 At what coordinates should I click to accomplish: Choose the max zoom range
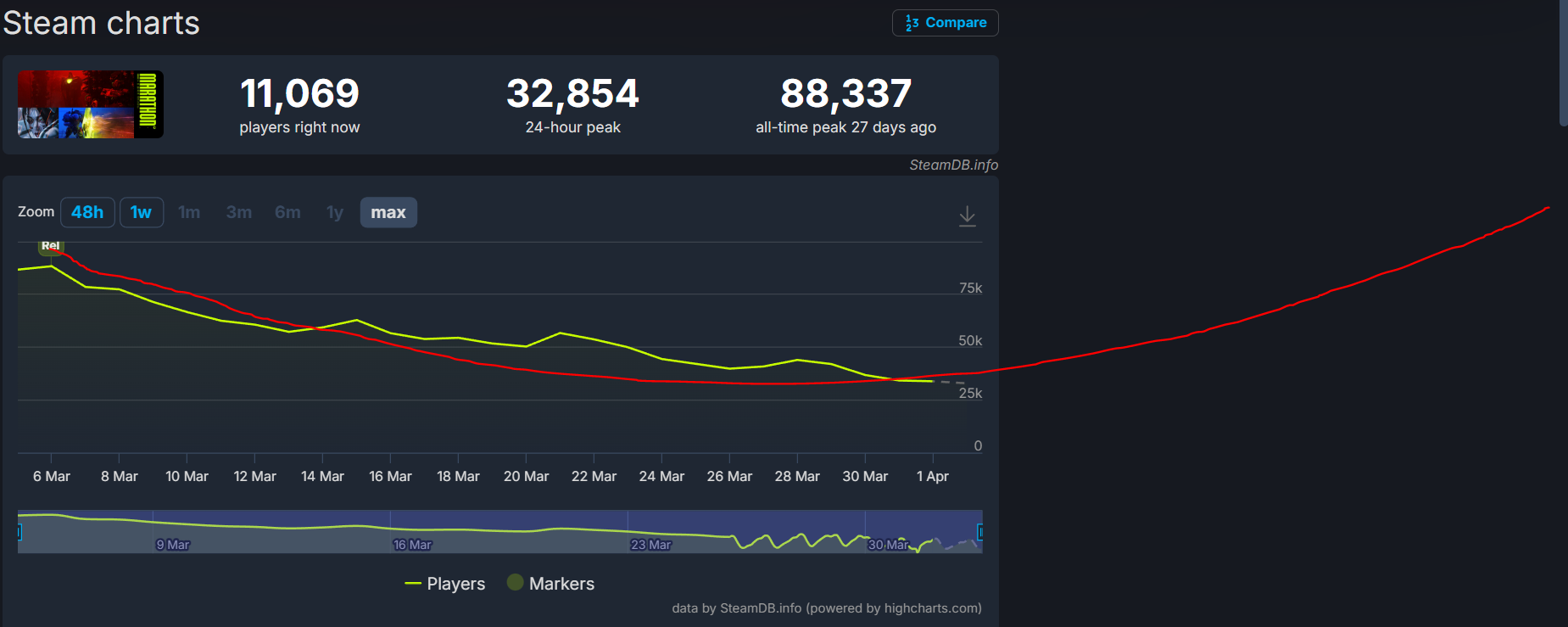pyautogui.click(x=388, y=212)
